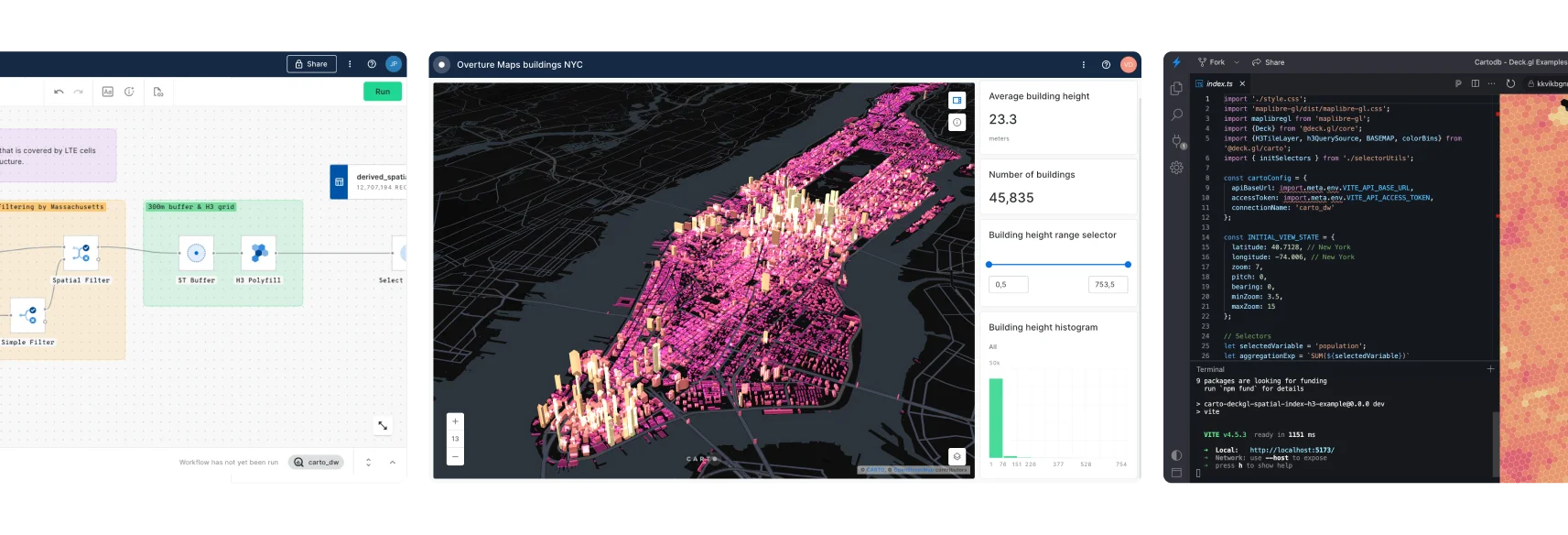1568x535 pixels.
Task: Add new terminal with plus icon
Action: [1490, 369]
